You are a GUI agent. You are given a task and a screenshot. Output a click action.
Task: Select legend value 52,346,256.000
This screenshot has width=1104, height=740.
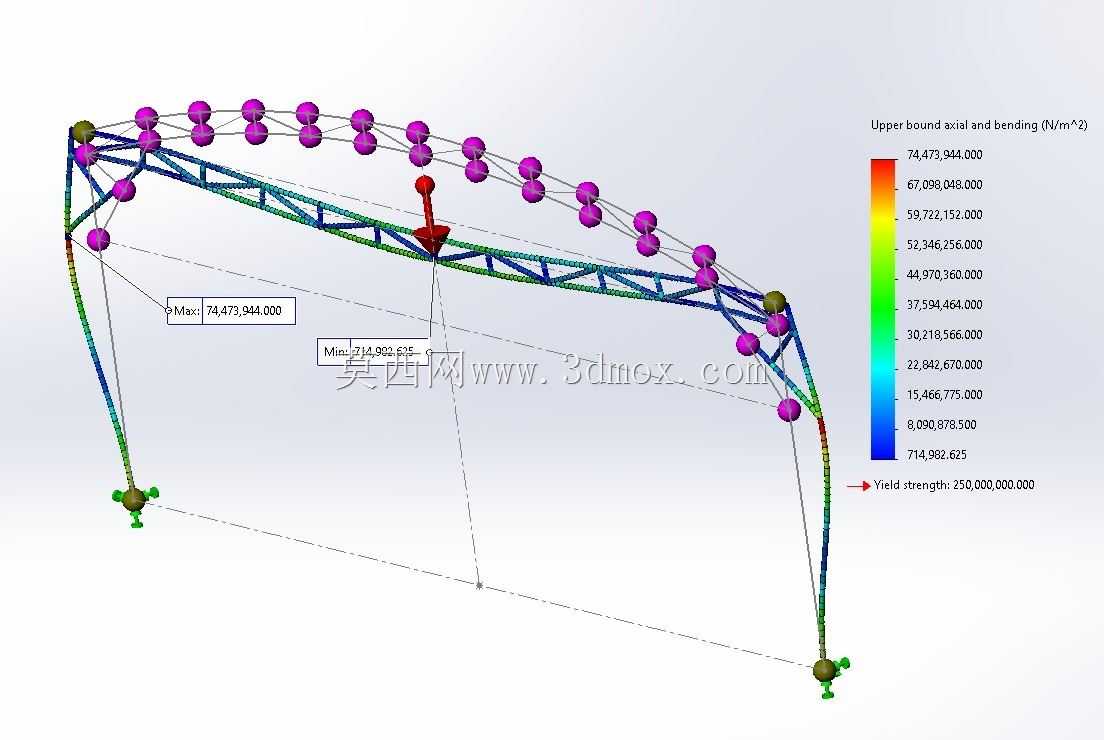(x=944, y=245)
